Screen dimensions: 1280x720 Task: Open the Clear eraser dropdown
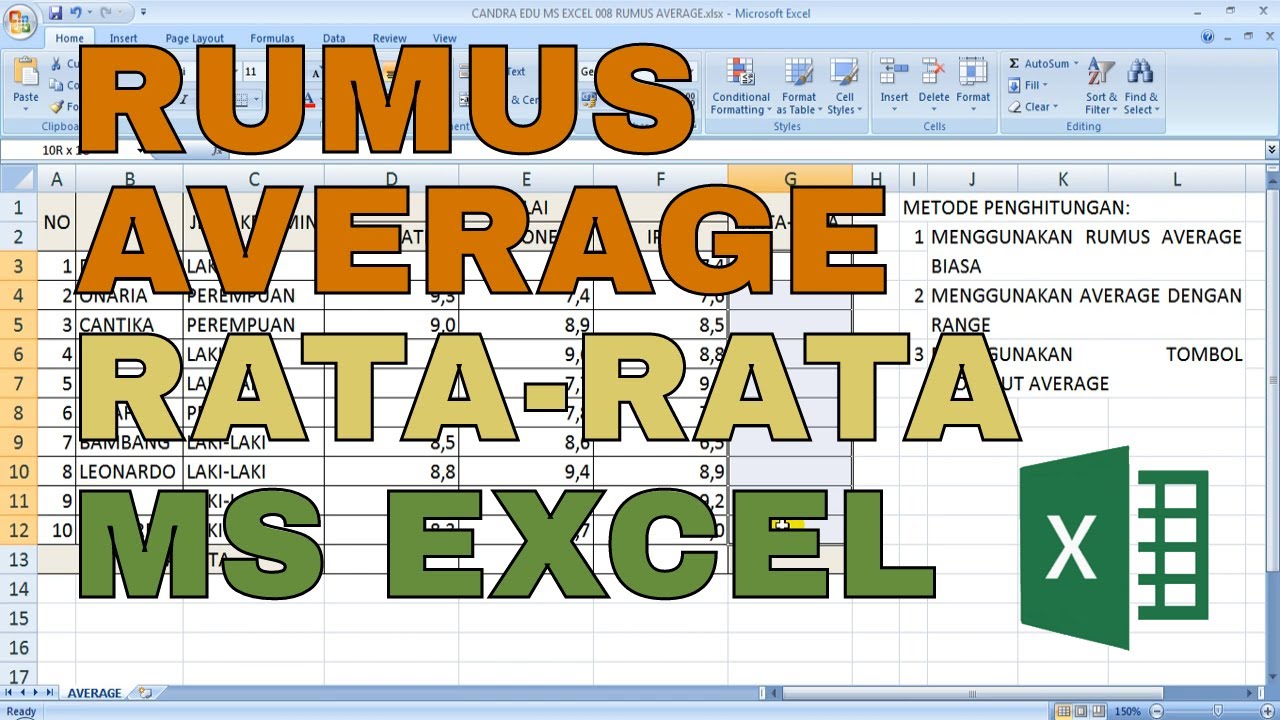(1033, 107)
